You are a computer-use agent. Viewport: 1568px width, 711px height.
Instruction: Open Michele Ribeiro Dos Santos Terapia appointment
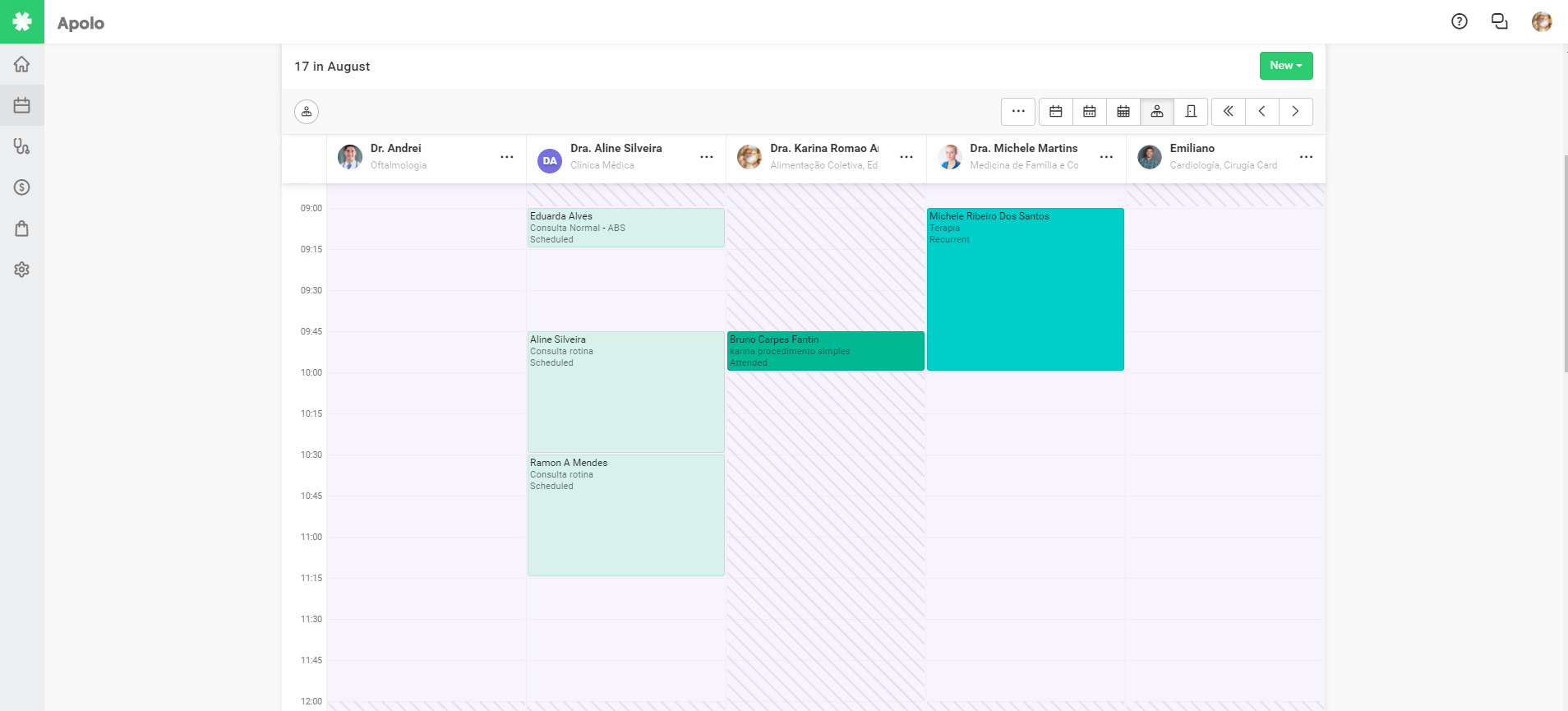pos(1026,289)
